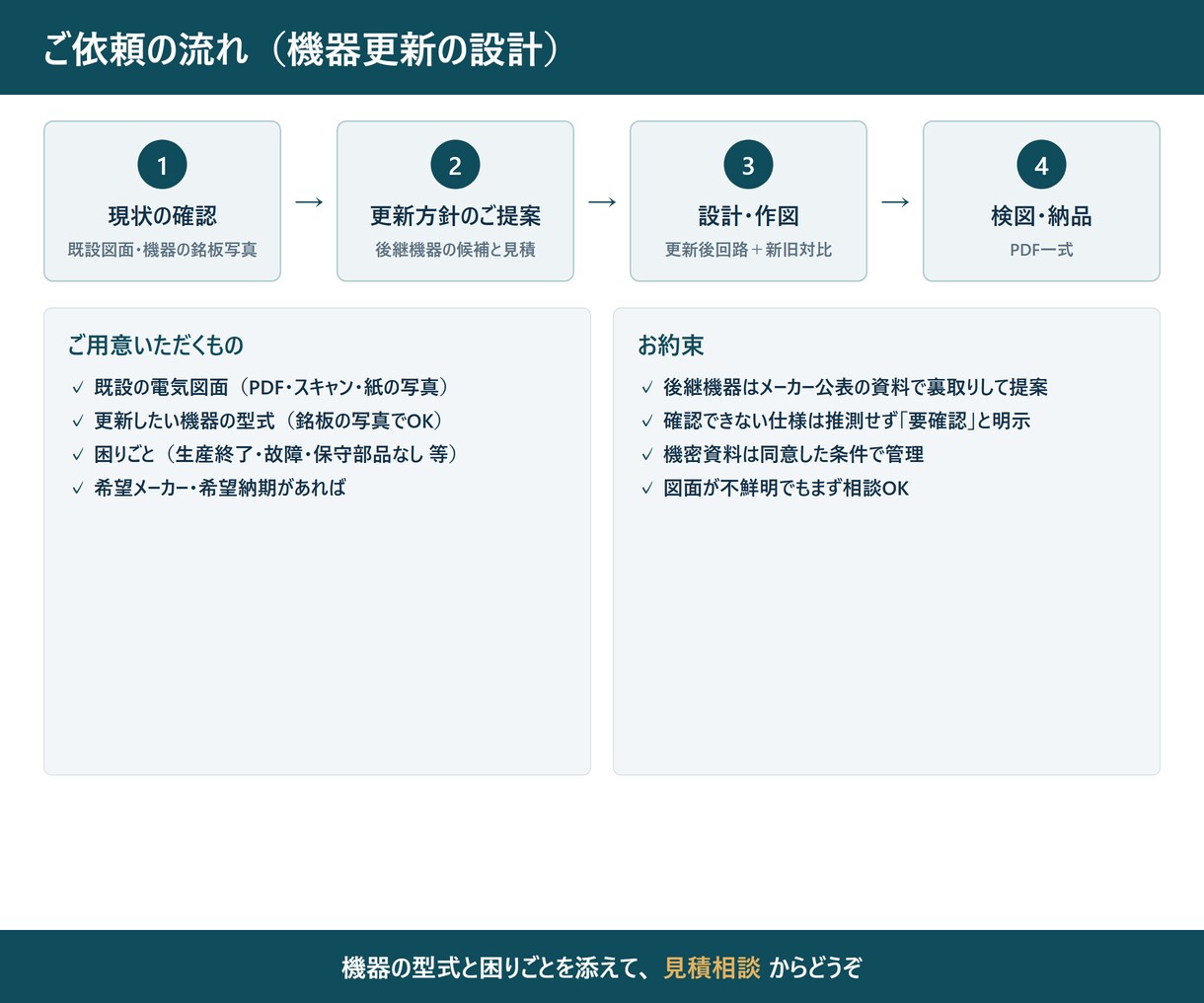Image resolution: width=1204 pixels, height=1003 pixels.
Task: Select the 検図・納品 step heading
Action: pos(1041,216)
